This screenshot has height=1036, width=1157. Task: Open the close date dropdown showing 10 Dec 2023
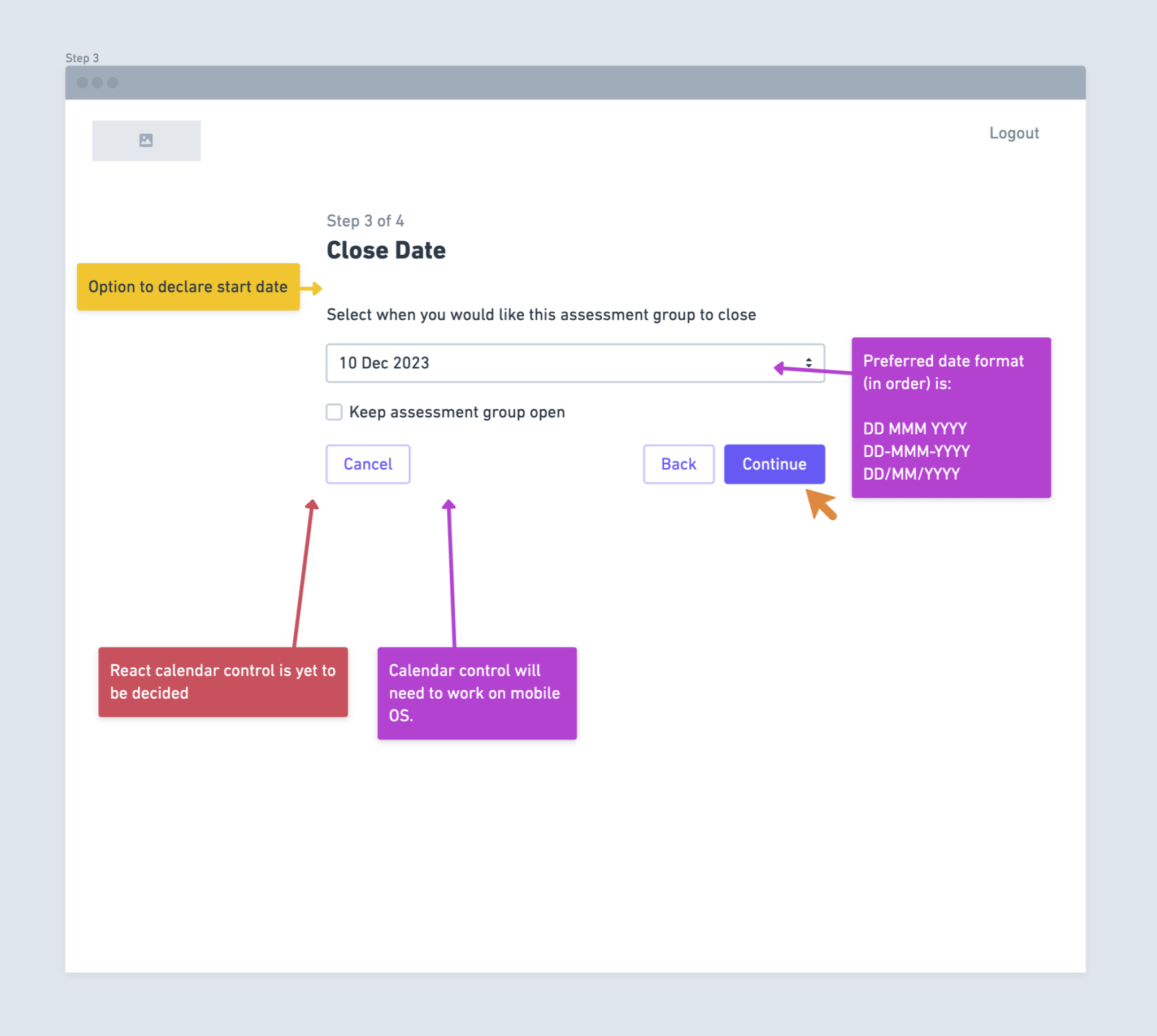pos(575,363)
